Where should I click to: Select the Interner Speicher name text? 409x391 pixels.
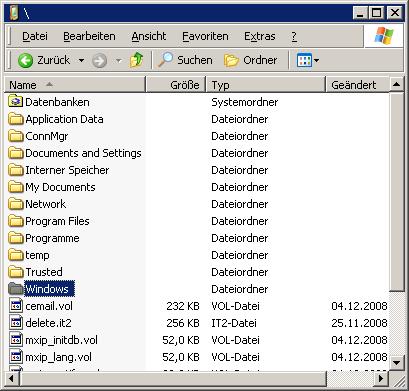[x=67, y=170]
